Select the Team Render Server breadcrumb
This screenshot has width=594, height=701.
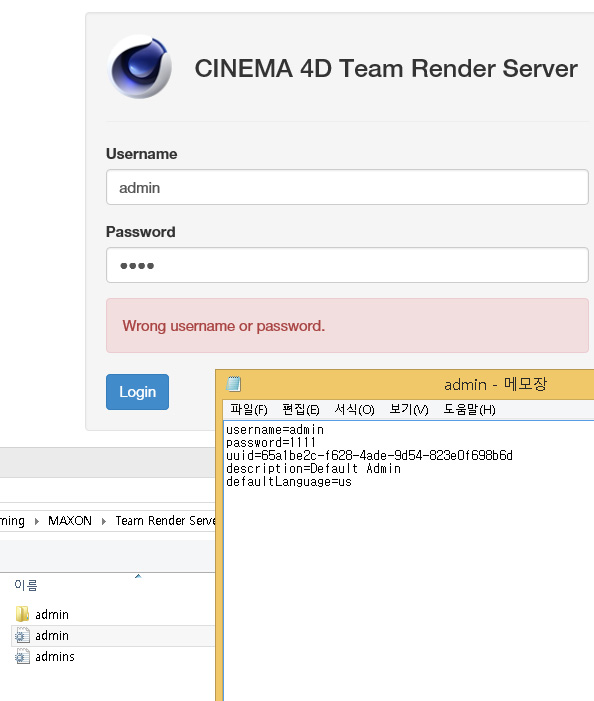point(165,521)
